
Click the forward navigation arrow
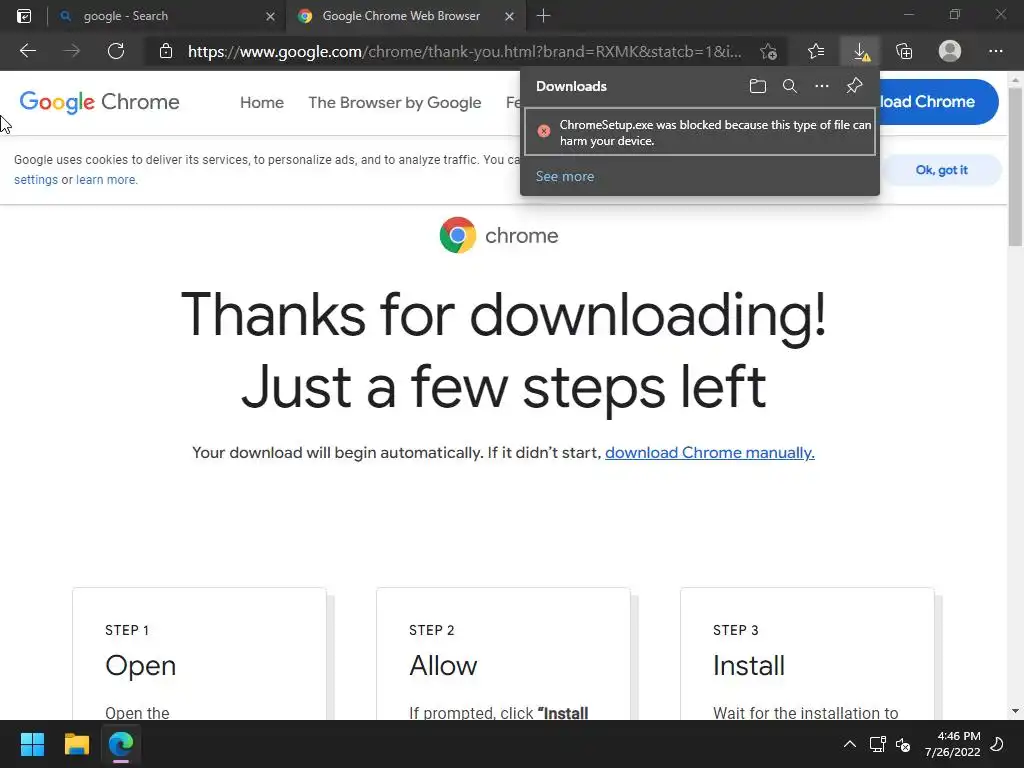click(72, 51)
